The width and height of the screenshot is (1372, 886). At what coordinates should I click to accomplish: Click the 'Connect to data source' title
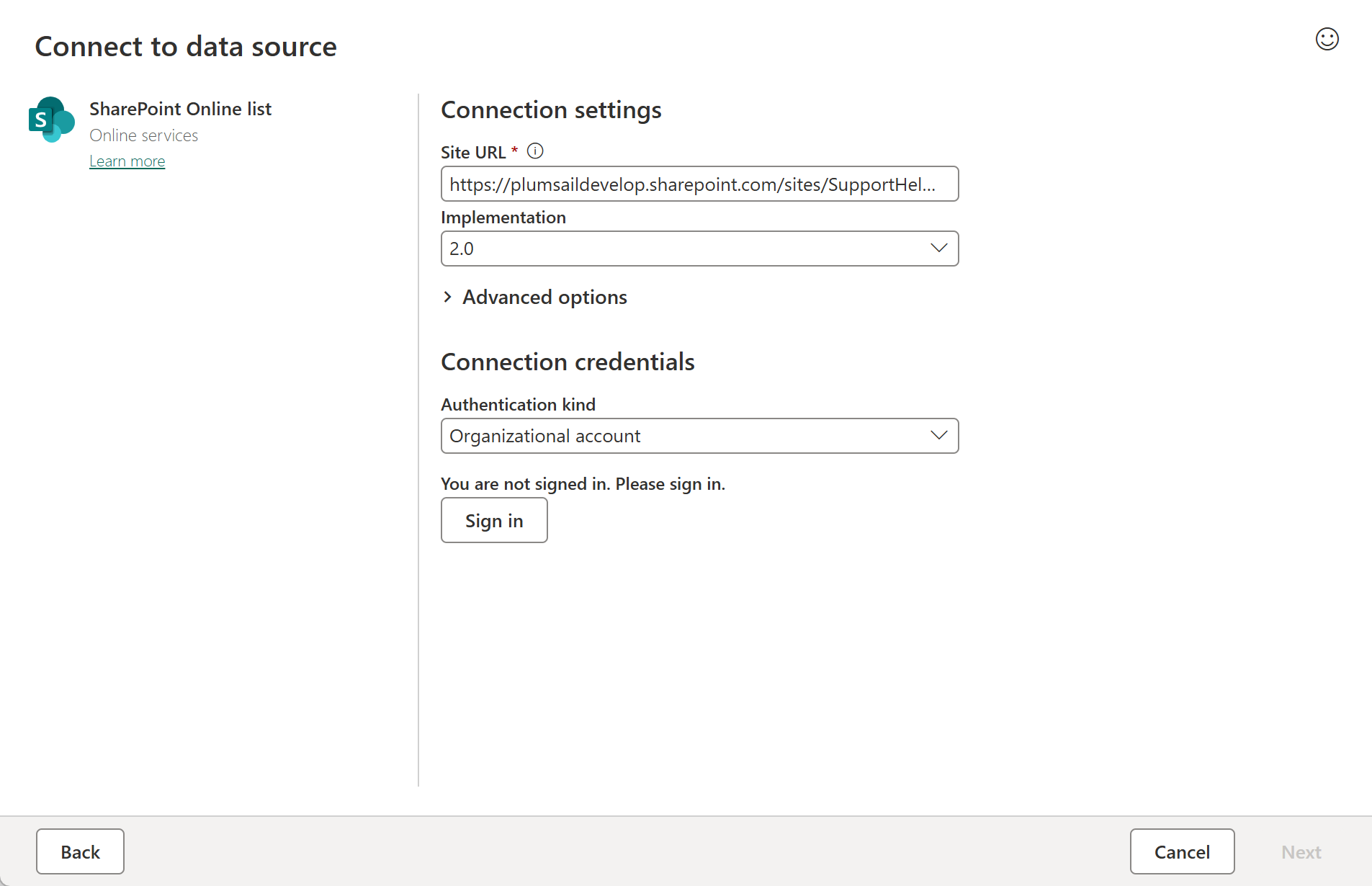coord(186,46)
